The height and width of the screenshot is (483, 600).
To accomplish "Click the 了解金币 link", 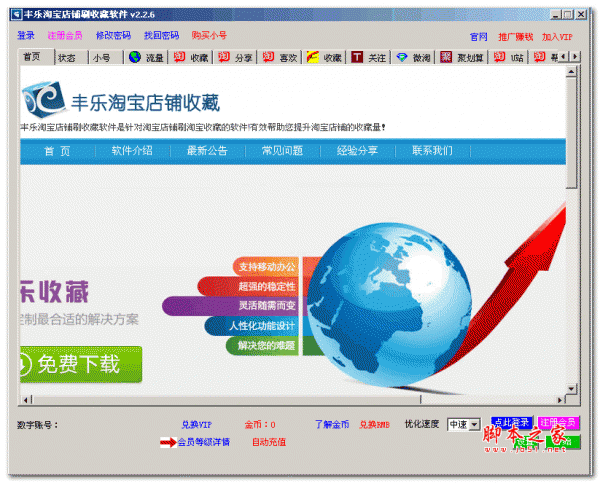I will [332, 424].
